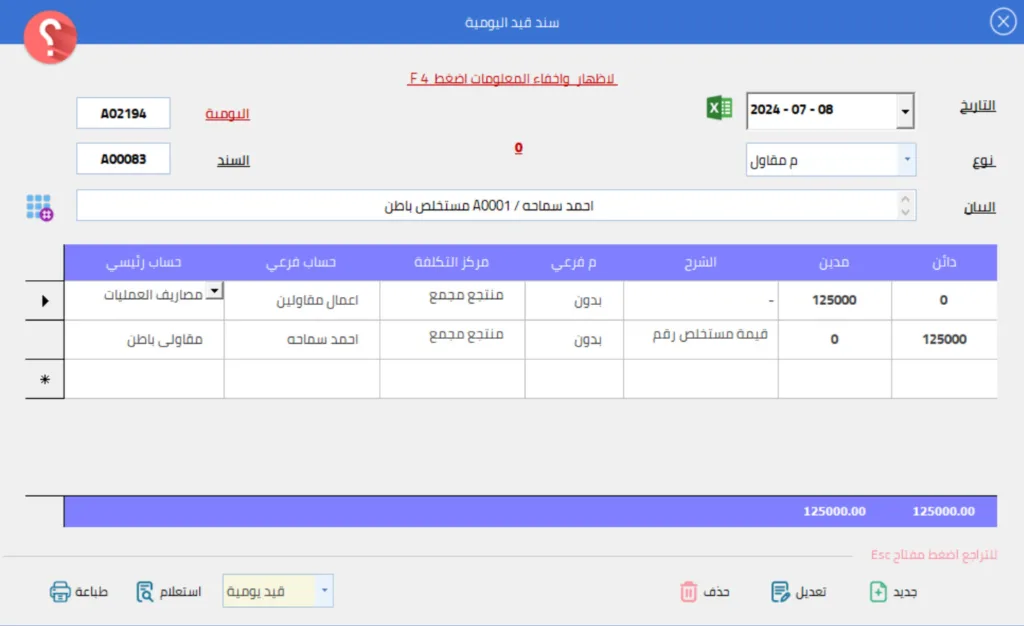
Task: Click the red question mark help icon
Action: coord(50,38)
